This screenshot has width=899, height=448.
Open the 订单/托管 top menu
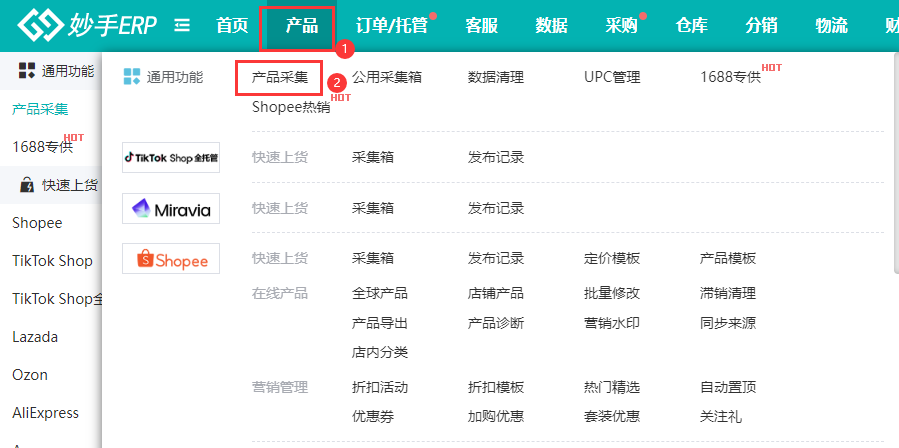coord(391,26)
